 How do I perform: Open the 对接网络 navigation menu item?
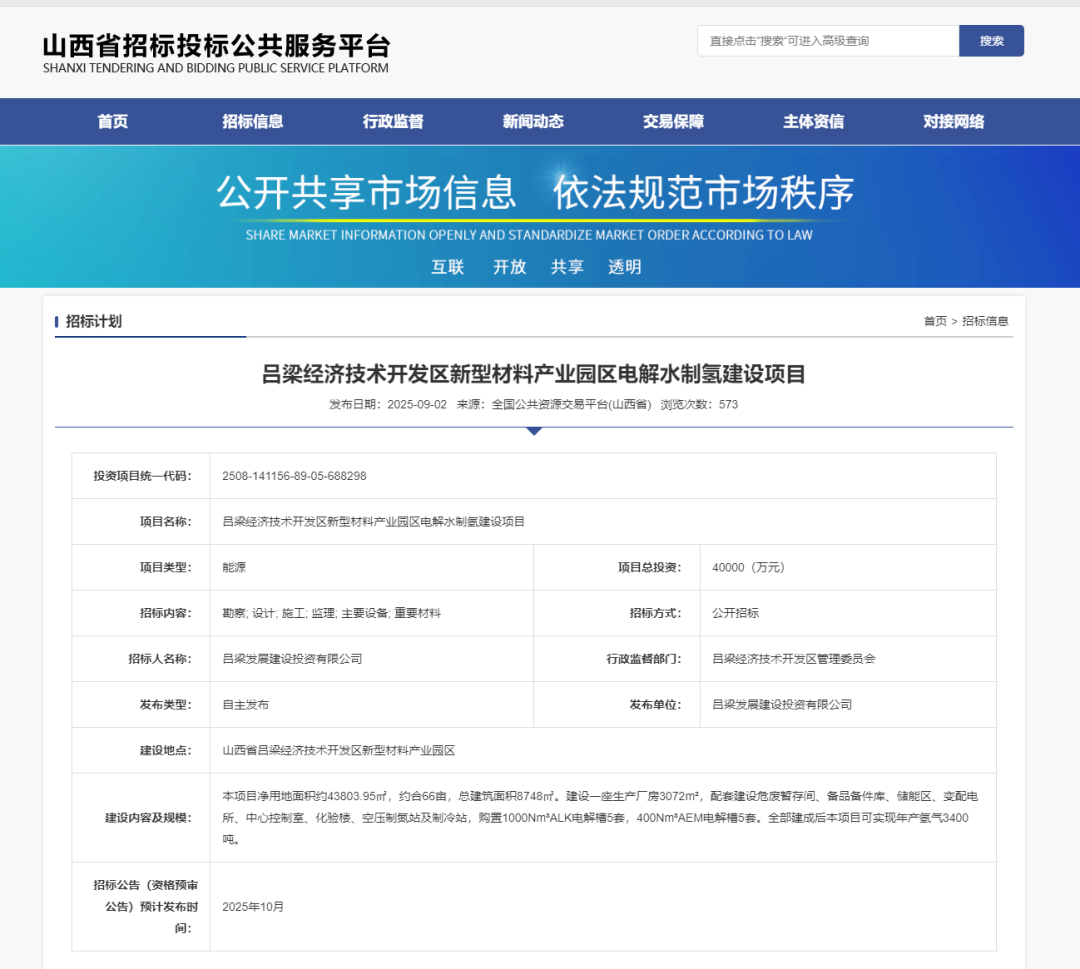click(952, 121)
